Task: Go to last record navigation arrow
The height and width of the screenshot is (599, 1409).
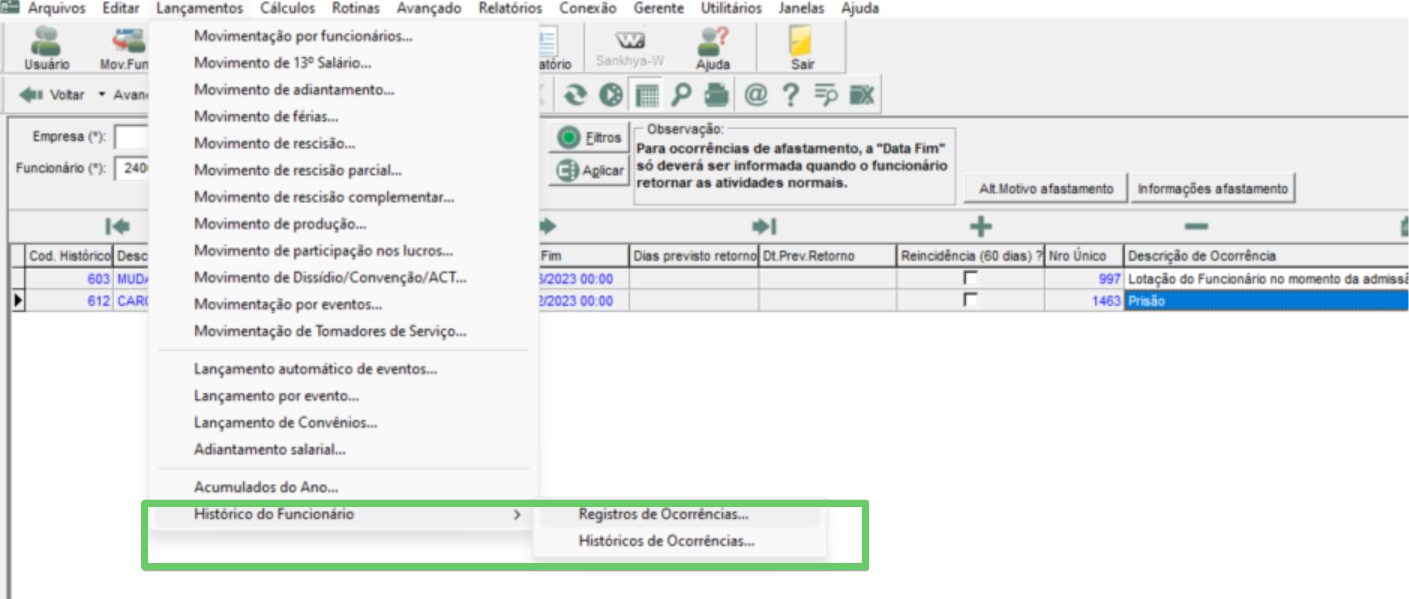Action: point(765,226)
